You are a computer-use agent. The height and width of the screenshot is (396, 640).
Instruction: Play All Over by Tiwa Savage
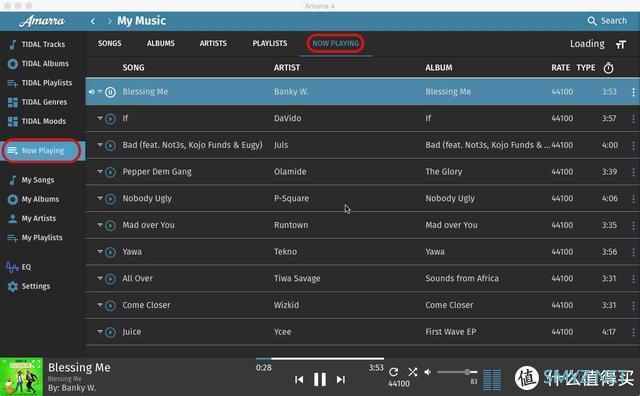pyautogui.click(x=110, y=279)
